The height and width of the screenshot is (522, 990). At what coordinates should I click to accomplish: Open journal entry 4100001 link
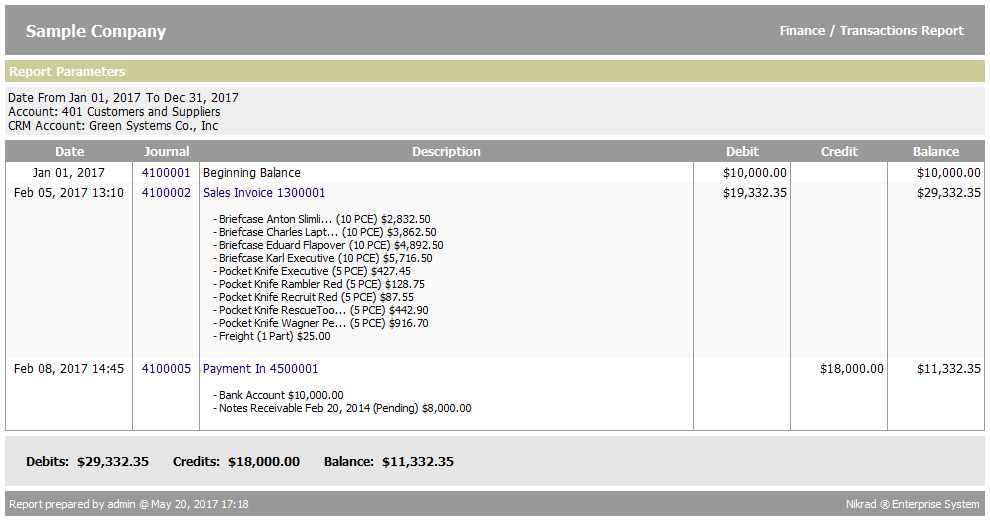(x=166, y=173)
